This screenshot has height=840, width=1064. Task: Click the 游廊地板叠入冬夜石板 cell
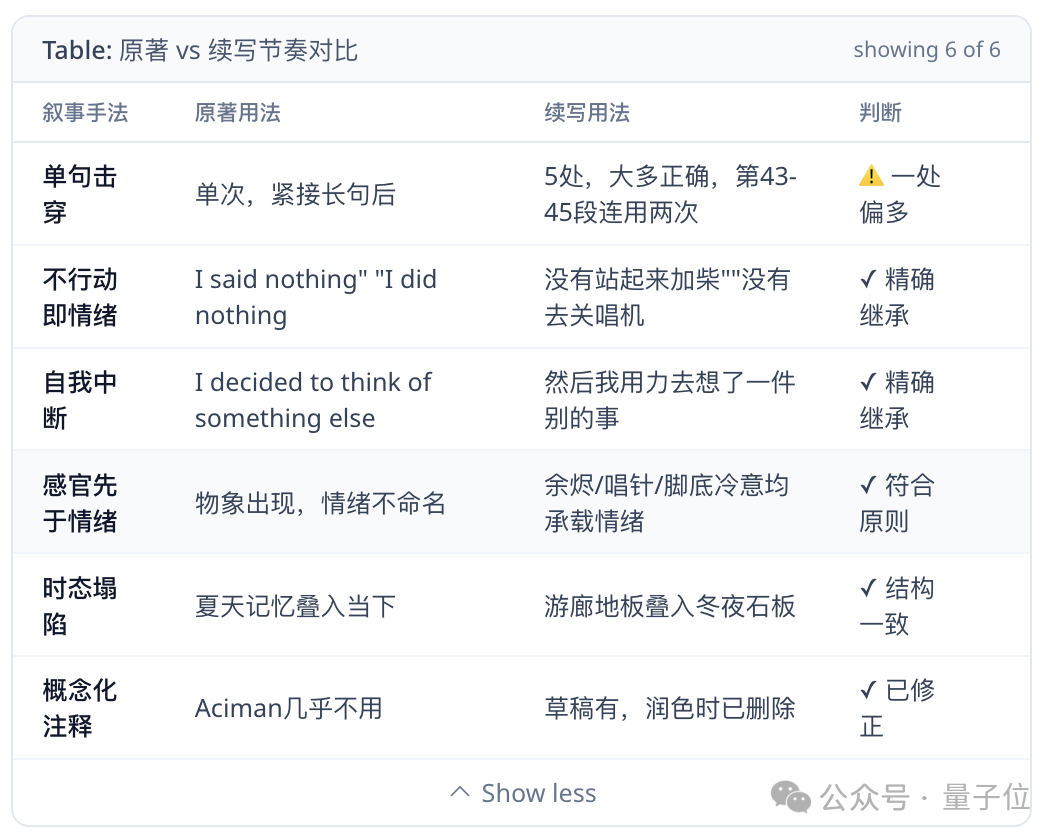669,606
